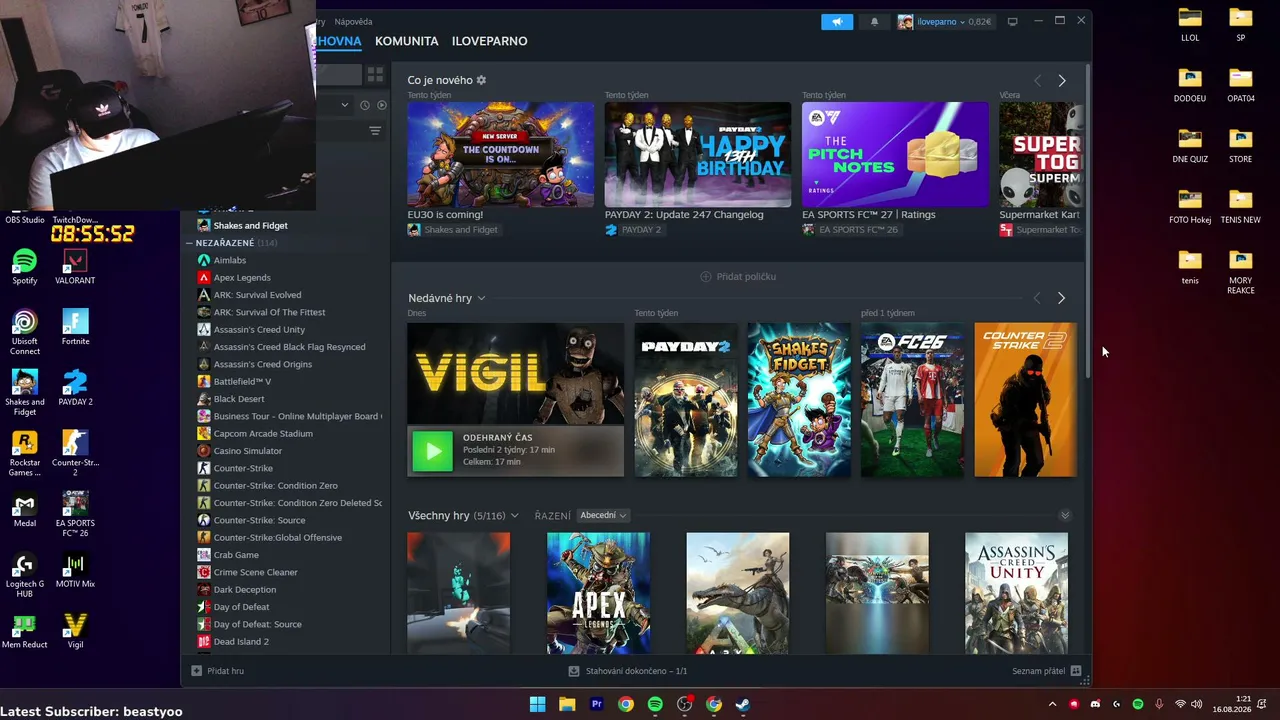Viewport: 1280px width, 720px height.
Task: Collapse the NEZAŘAZENÉ category
Action: (189, 243)
